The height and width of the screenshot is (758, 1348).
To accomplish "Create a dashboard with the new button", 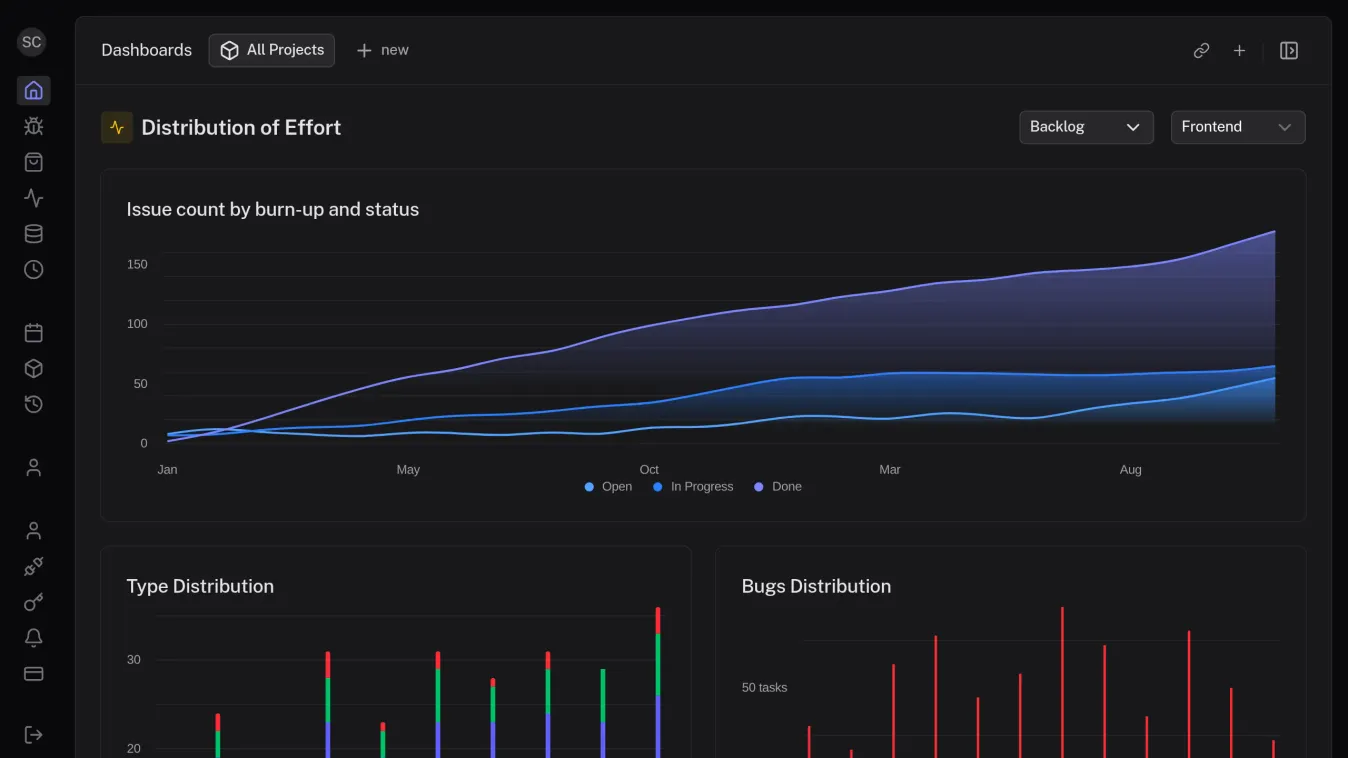I will 383,50.
